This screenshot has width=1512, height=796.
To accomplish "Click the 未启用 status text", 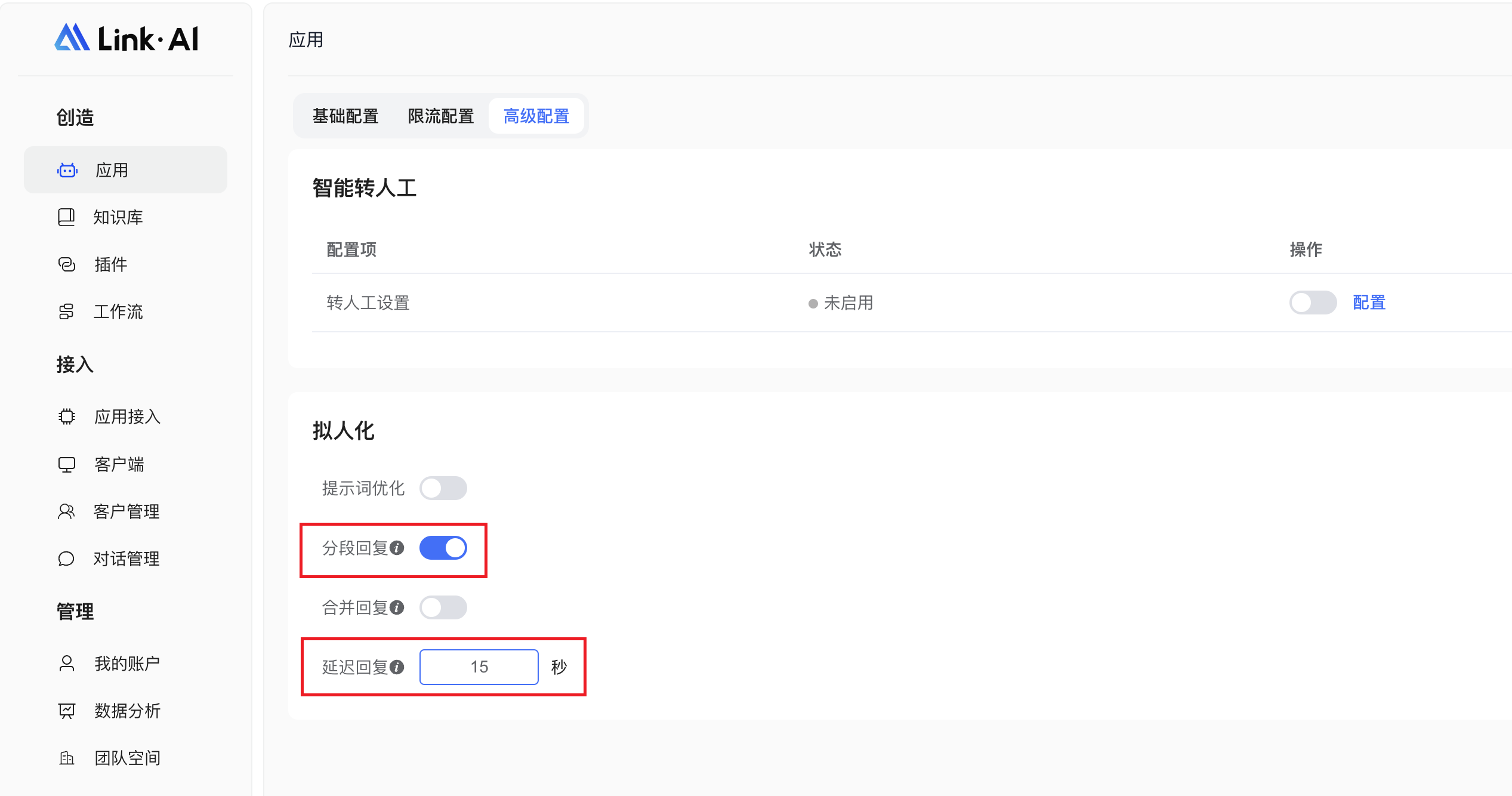I will point(848,303).
